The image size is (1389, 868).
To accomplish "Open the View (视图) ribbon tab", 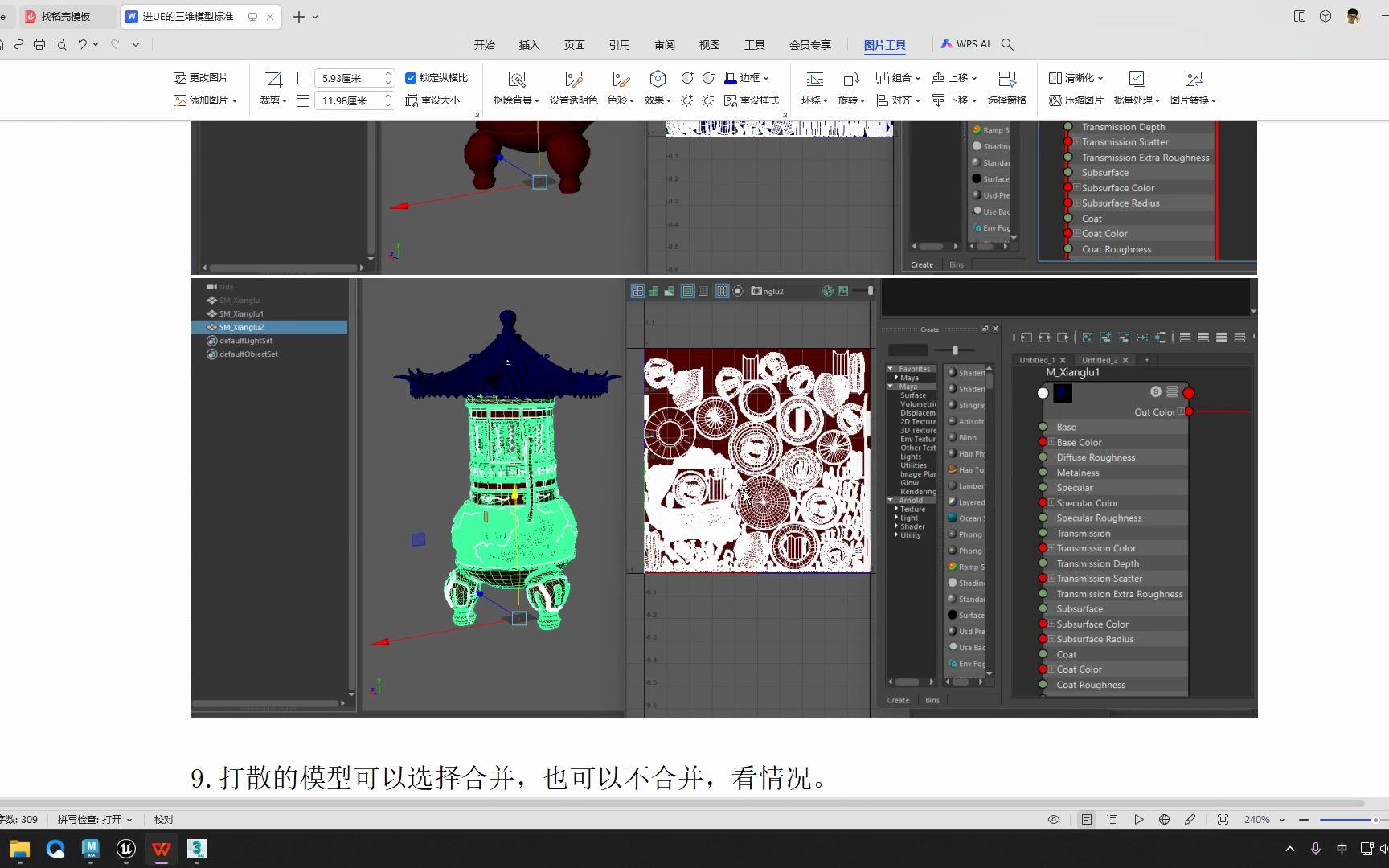I will (x=709, y=45).
